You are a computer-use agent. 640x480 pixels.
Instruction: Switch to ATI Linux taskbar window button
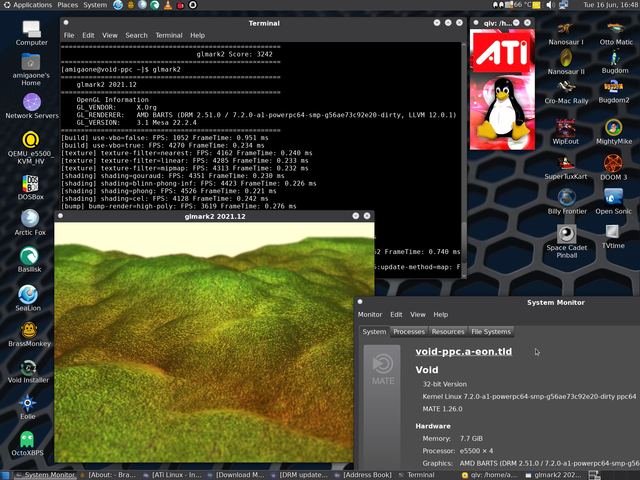click(172, 475)
